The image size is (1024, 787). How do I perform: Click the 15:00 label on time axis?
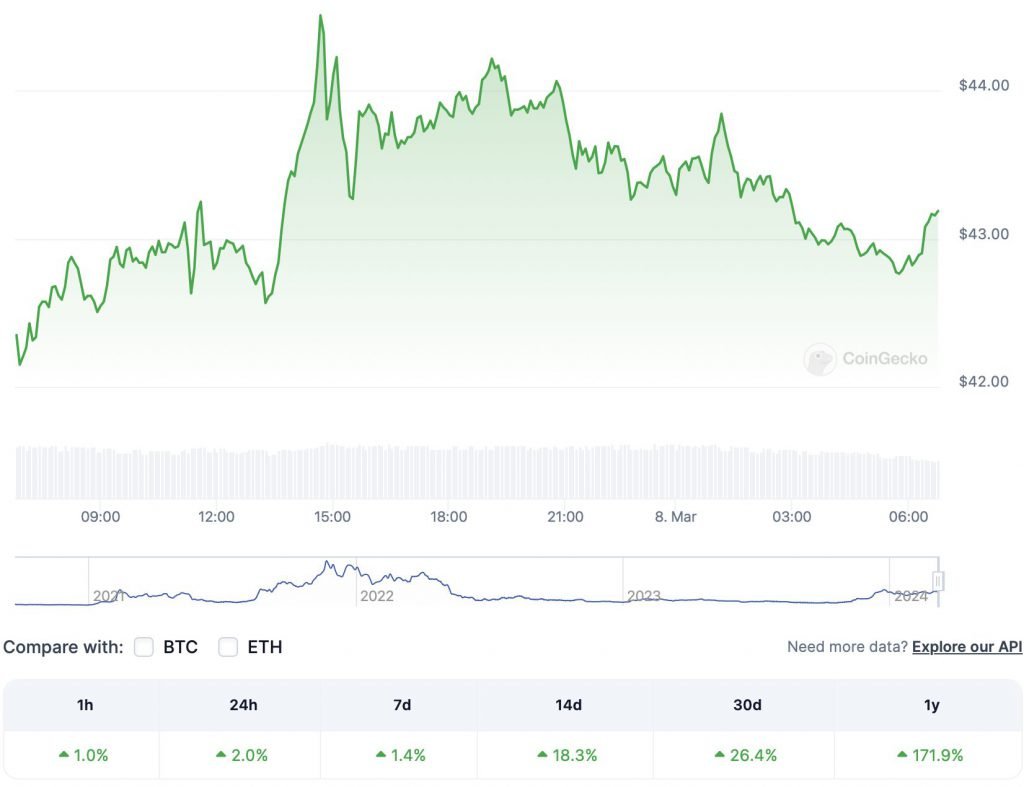click(x=332, y=517)
